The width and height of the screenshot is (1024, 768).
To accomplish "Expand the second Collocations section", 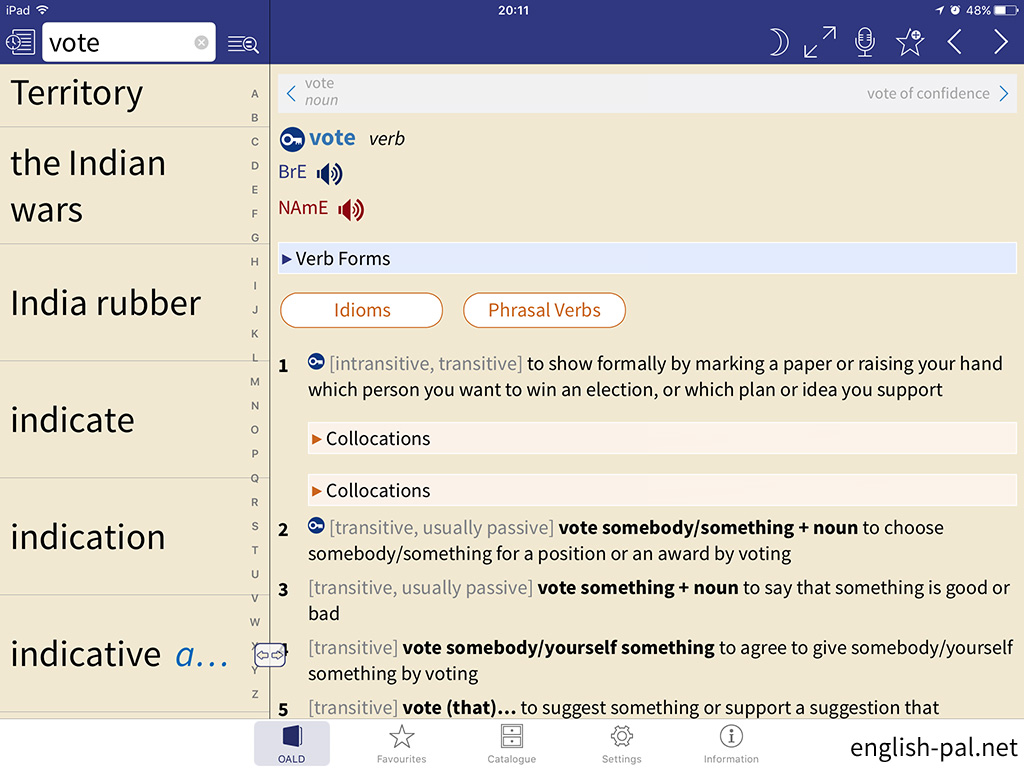I will (377, 491).
